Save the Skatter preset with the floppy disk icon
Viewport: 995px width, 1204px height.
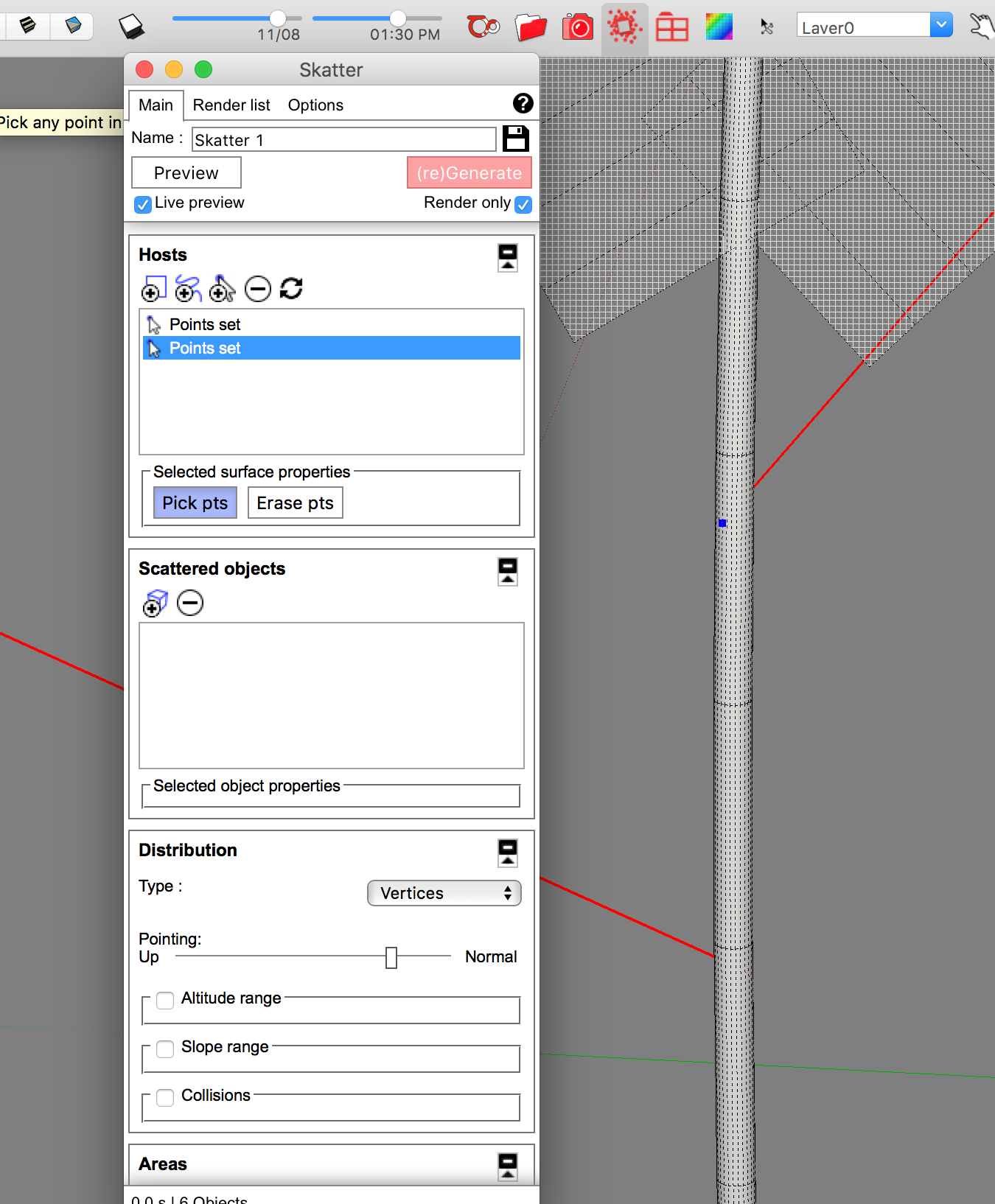pos(515,139)
